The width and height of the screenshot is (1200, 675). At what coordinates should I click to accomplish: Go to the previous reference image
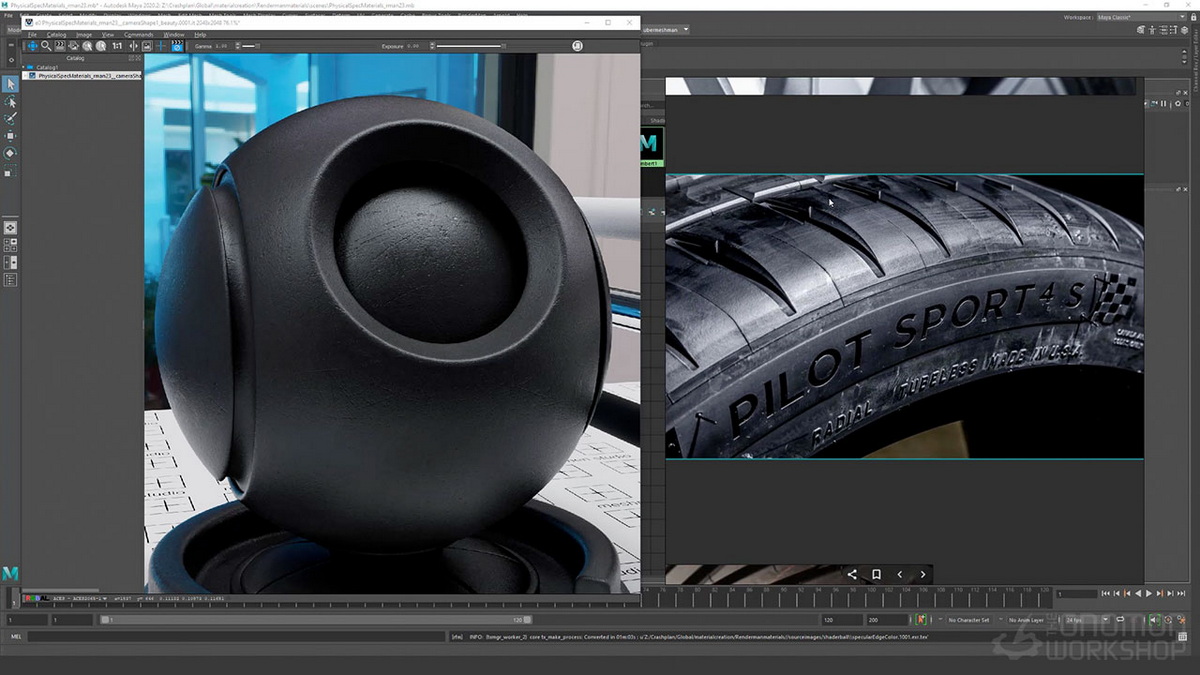pos(900,574)
